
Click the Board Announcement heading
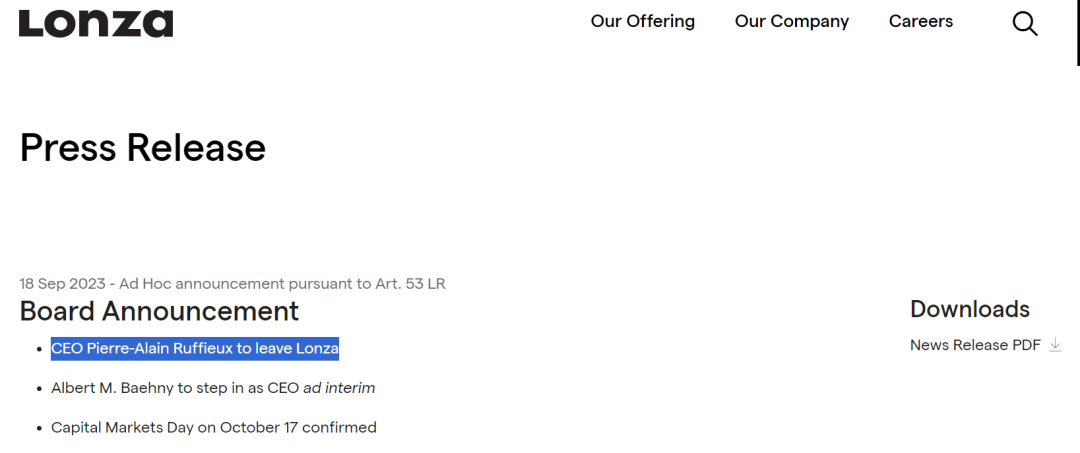159,311
